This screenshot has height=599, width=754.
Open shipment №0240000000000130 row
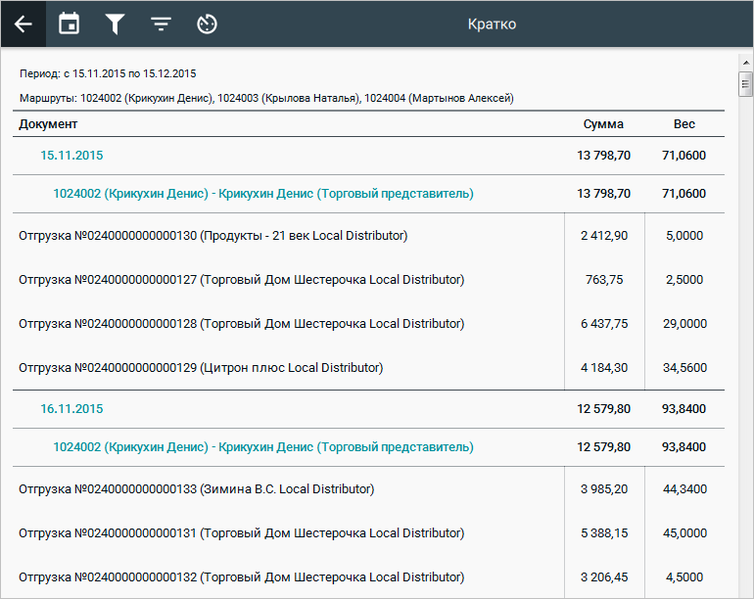pos(213,236)
